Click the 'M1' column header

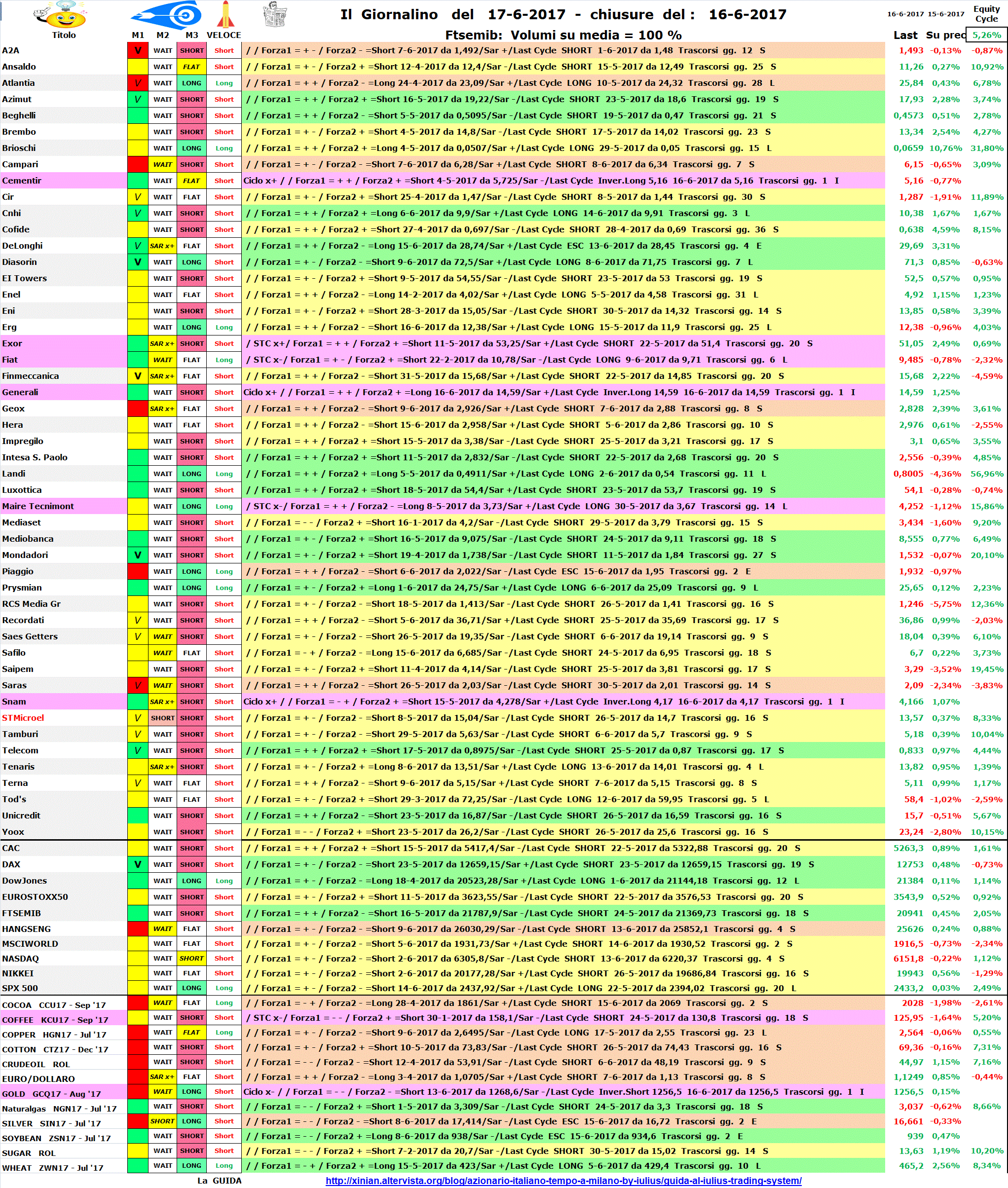pos(138,36)
